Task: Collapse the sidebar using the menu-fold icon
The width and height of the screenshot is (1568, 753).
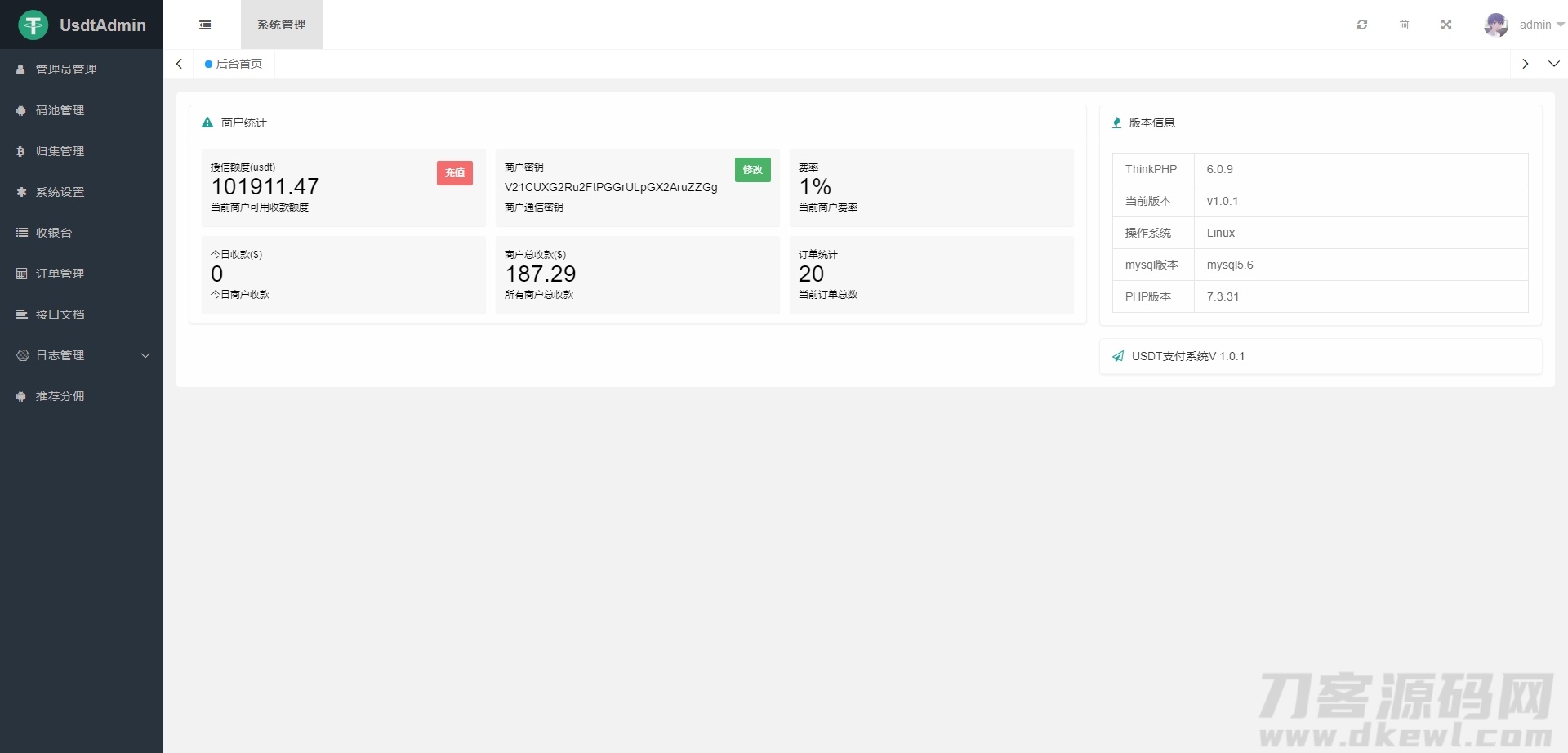Action: tap(205, 25)
